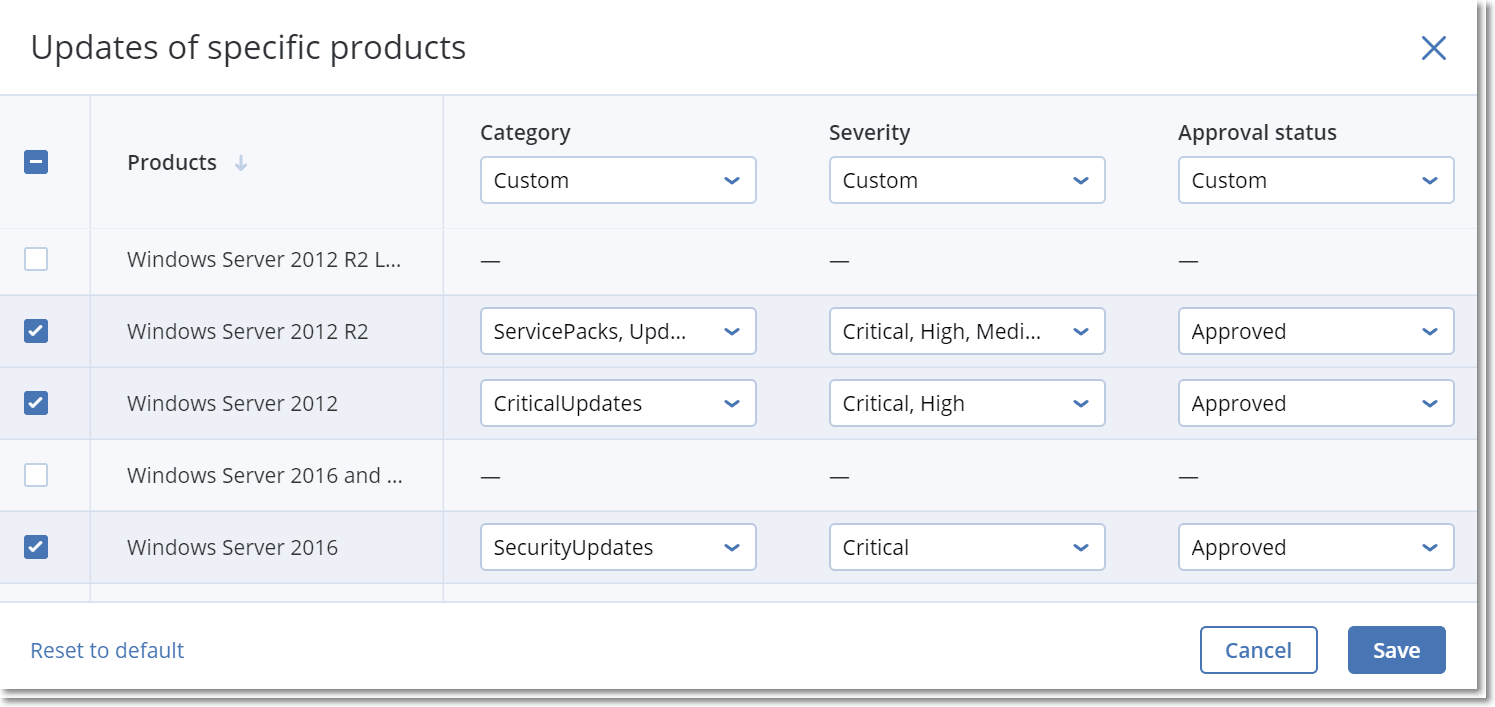This screenshot has width=1495, height=707.
Task: Close the Updates of specific products dialog
Action: tap(1433, 48)
